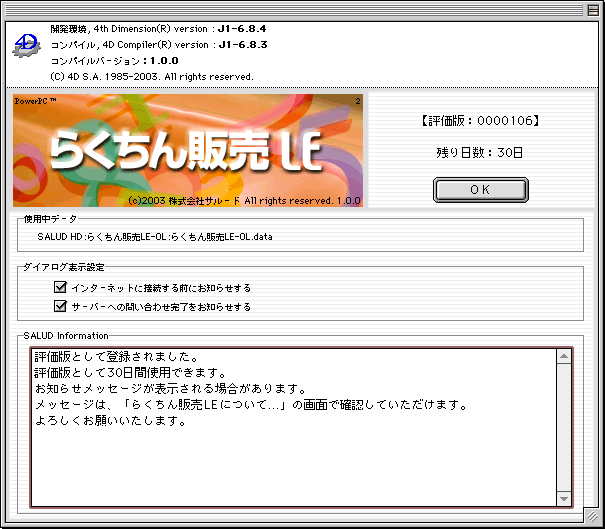The height and width of the screenshot is (529, 605).
Task: Click the scroll down arrow in SALUD Information
Action: tap(564, 499)
